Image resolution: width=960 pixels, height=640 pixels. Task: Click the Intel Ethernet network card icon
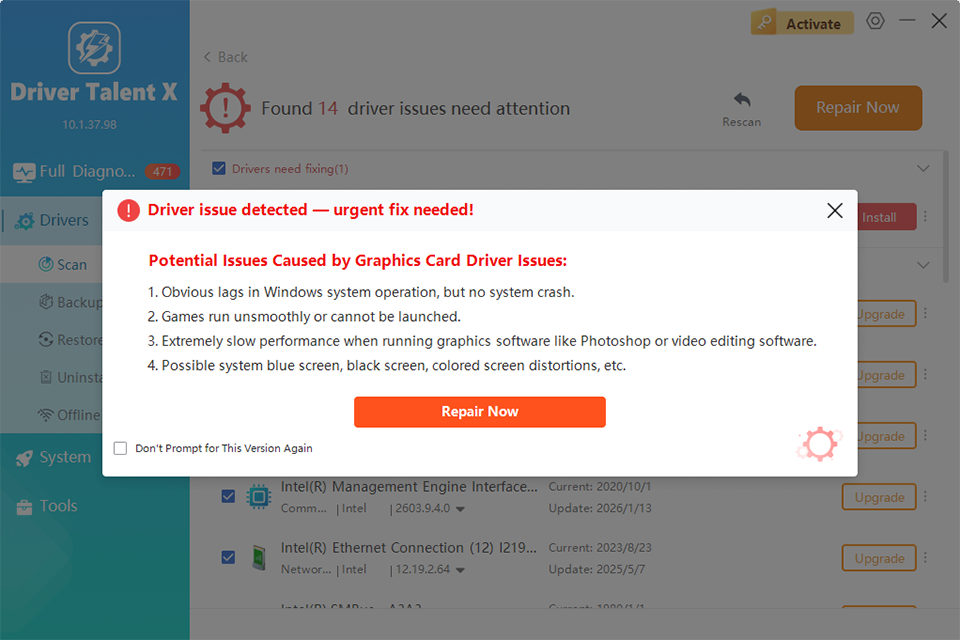pyautogui.click(x=259, y=558)
